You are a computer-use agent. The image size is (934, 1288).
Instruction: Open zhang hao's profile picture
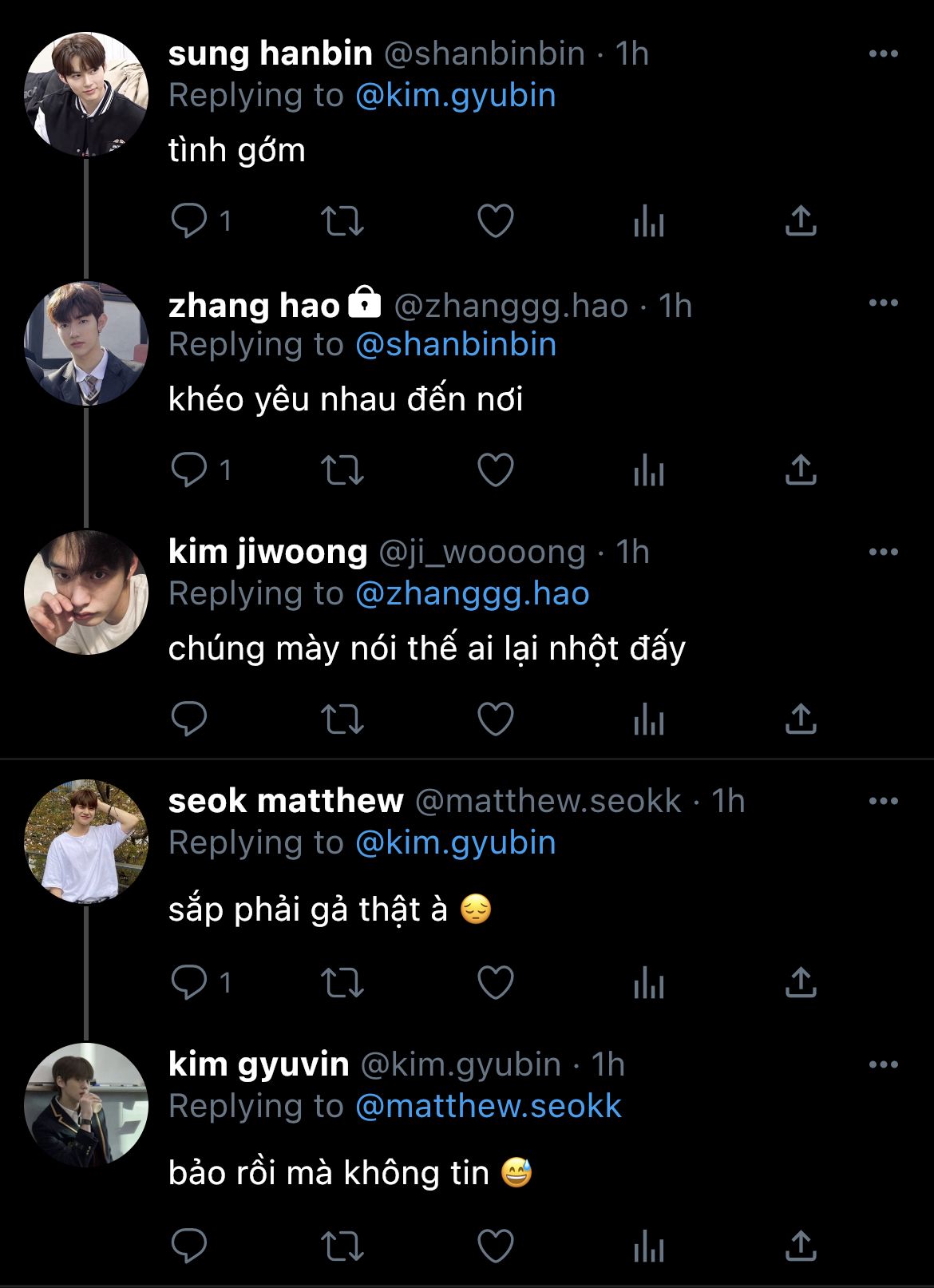click(x=86, y=343)
